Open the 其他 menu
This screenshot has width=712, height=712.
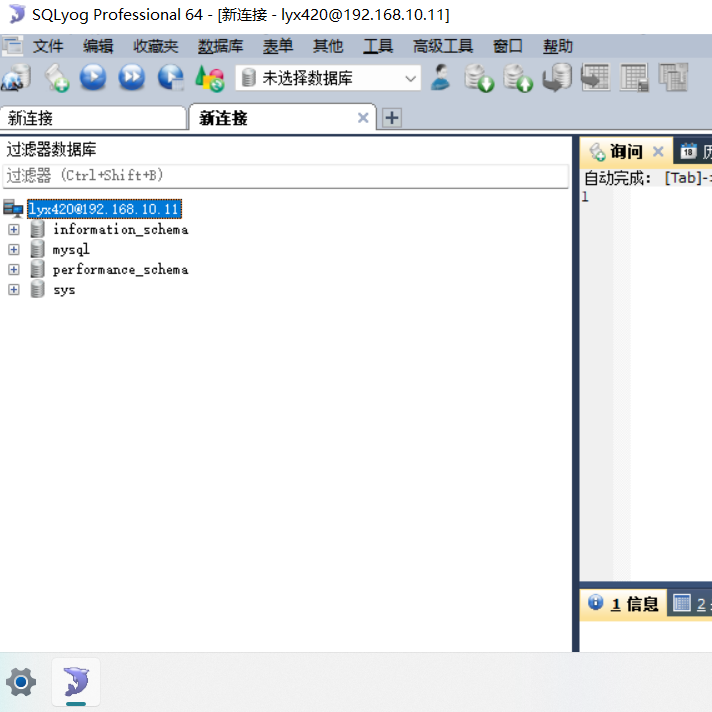pos(328,46)
